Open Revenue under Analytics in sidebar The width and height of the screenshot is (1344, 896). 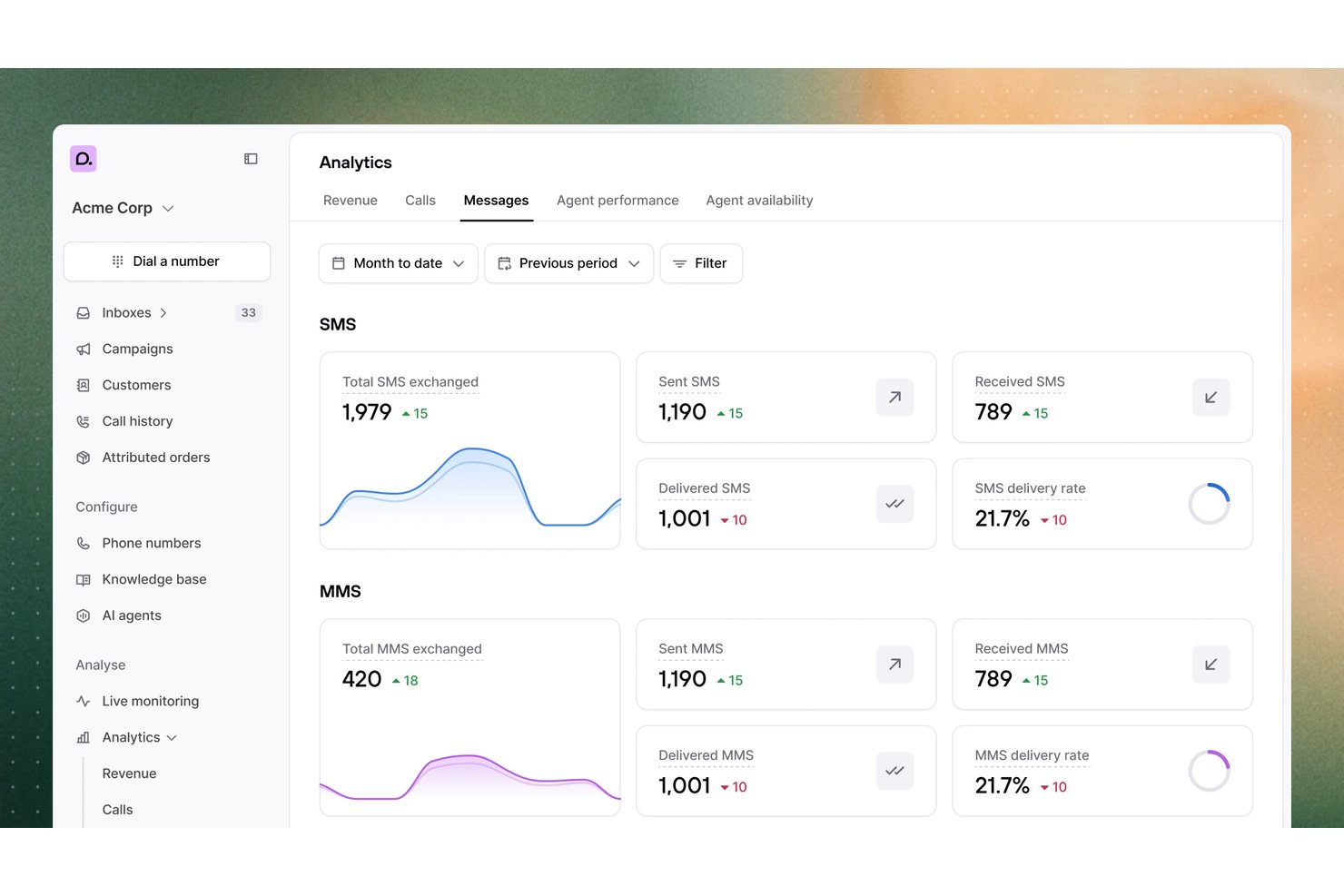(x=130, y=773)
